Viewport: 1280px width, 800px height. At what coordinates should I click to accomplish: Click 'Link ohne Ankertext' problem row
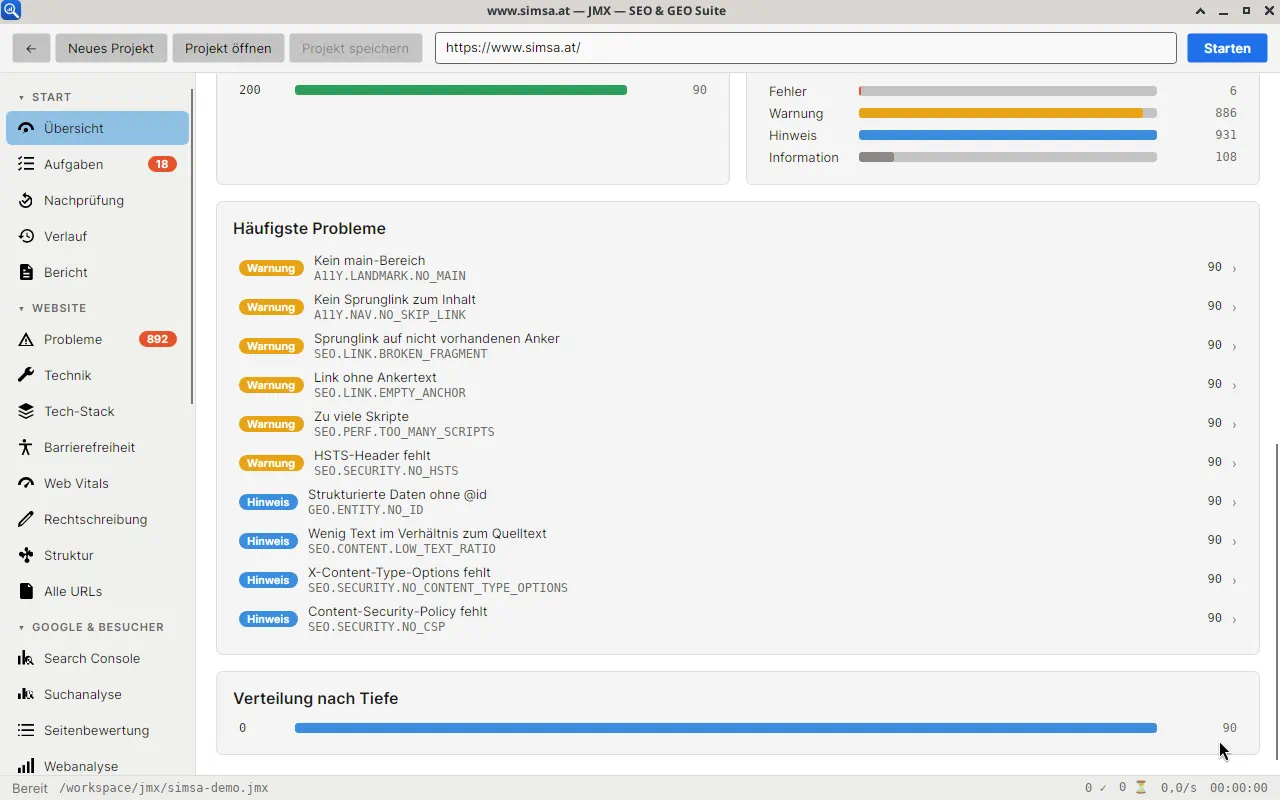coord(738,385)
